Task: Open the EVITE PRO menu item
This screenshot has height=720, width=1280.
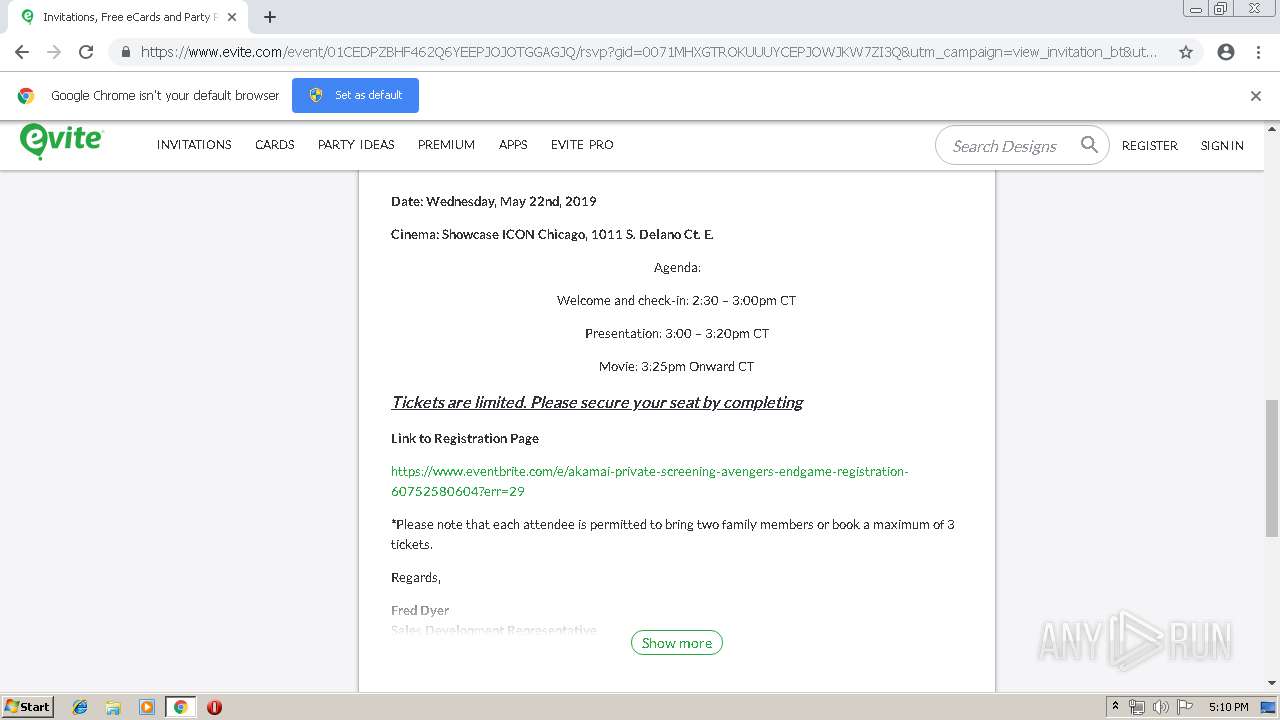Action: click(582, 145)
